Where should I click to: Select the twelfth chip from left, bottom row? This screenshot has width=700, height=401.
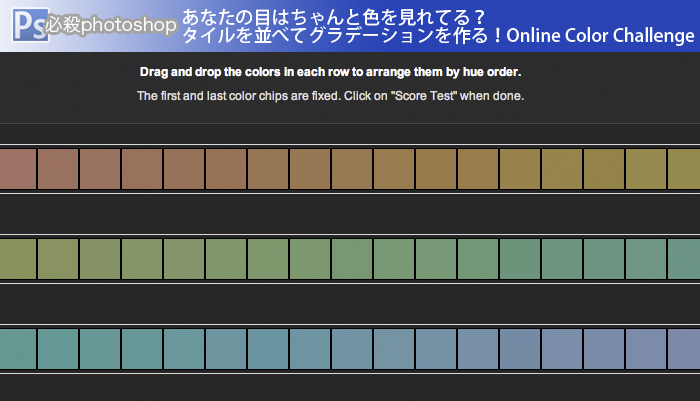478,349
